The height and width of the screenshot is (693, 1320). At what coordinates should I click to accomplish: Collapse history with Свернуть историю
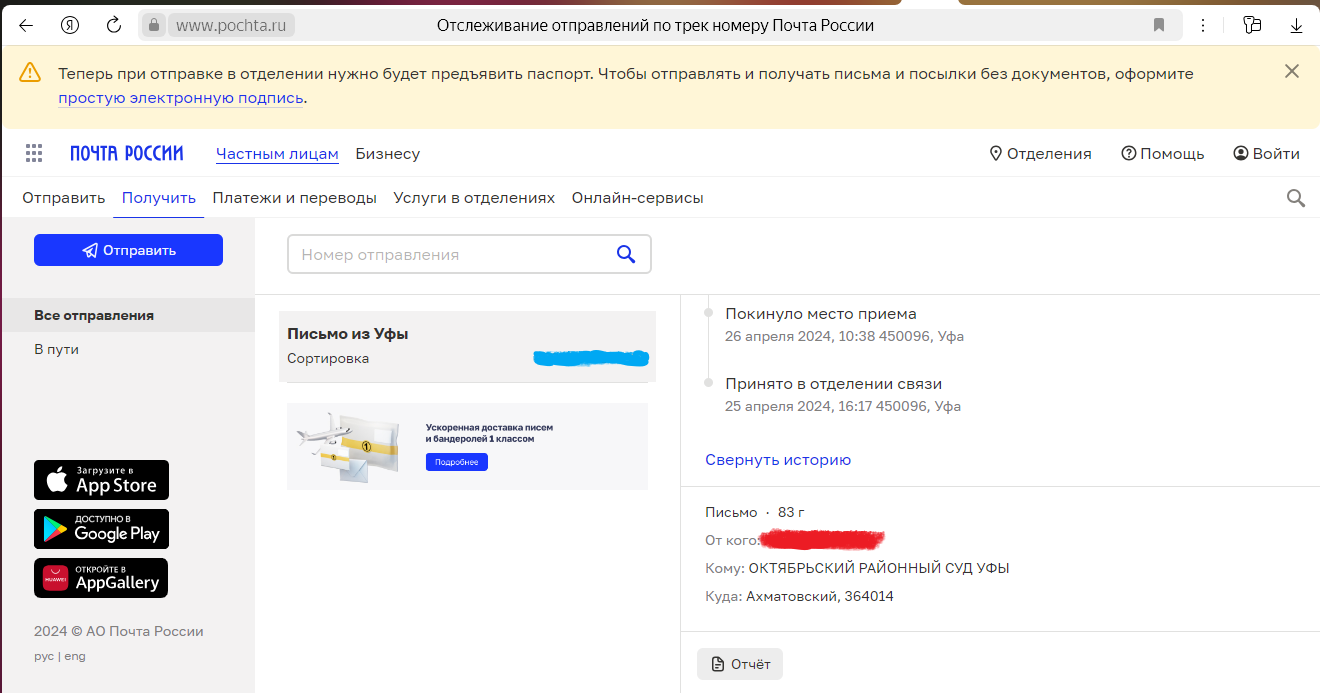click(778, 459)
